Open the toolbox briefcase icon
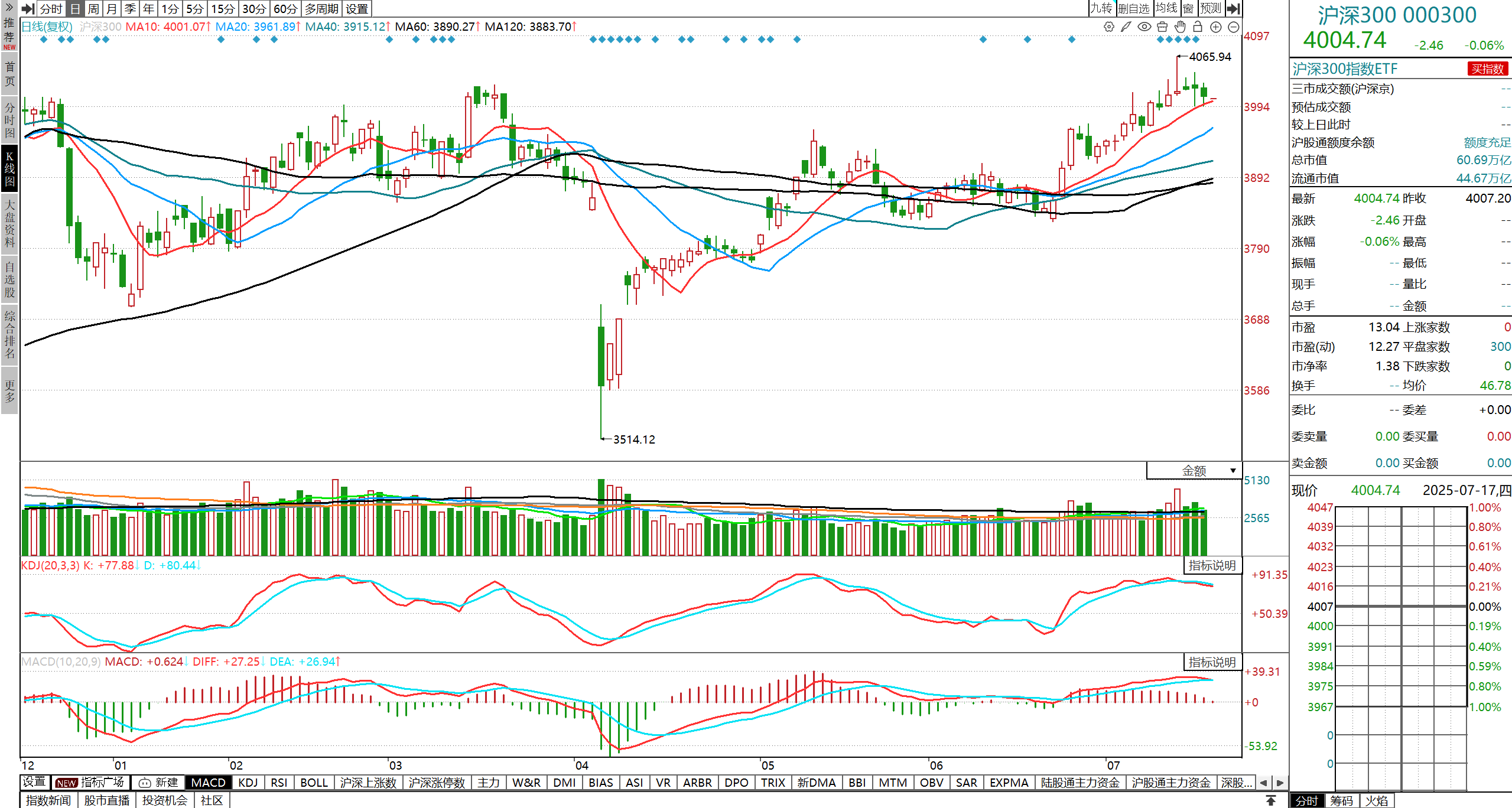The width and height of the screenshot is (1512, 808). [1162, 27]
